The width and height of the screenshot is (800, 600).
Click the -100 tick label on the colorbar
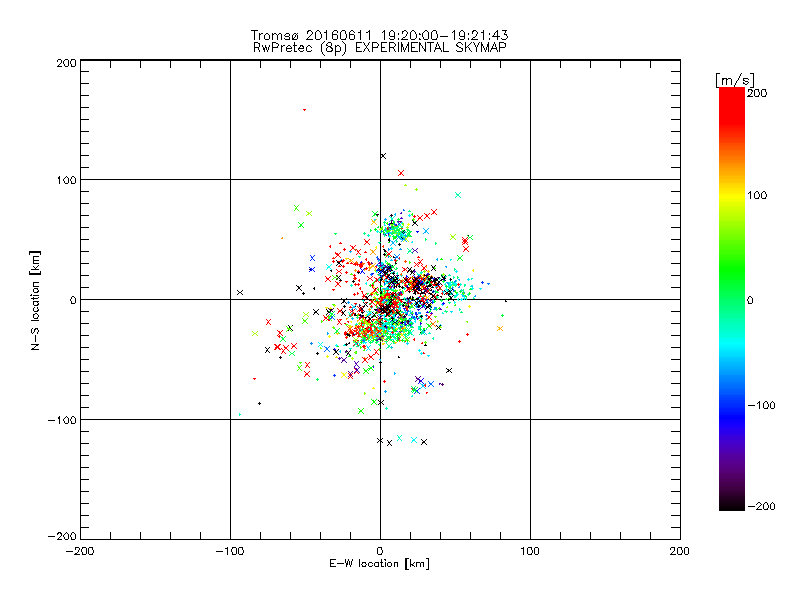761,405
